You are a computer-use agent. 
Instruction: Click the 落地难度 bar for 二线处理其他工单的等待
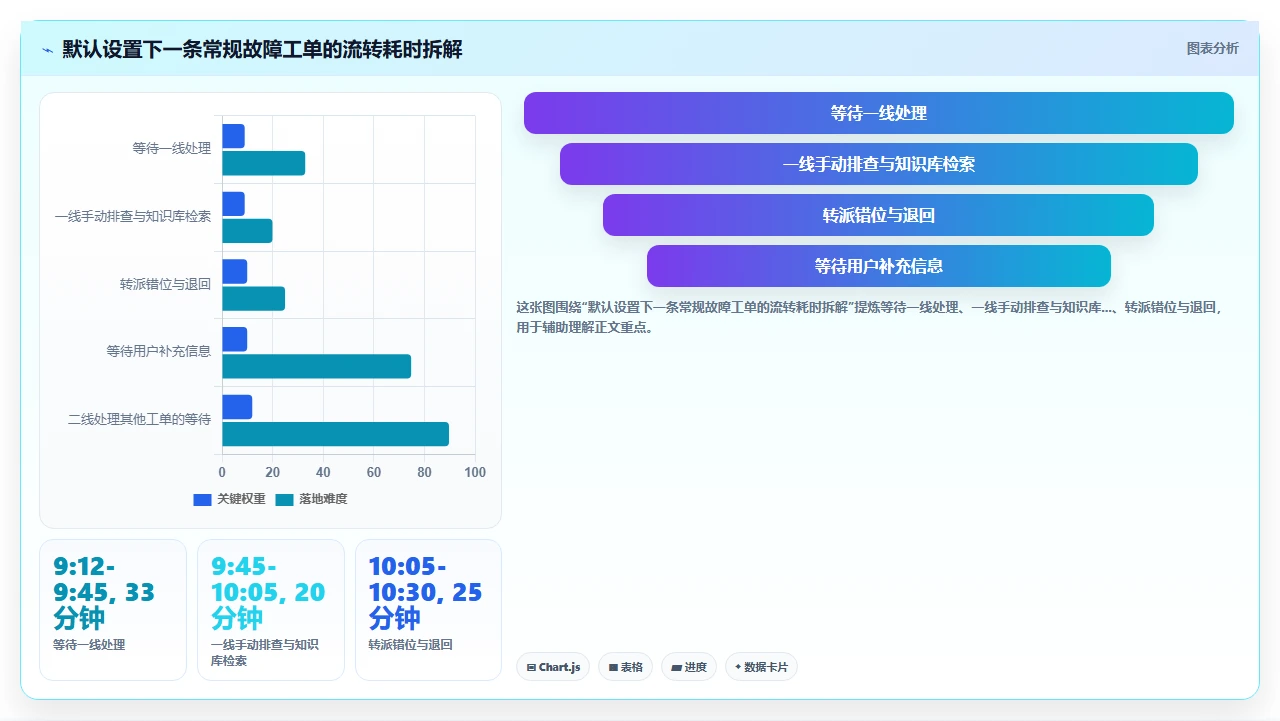point(335,434)
